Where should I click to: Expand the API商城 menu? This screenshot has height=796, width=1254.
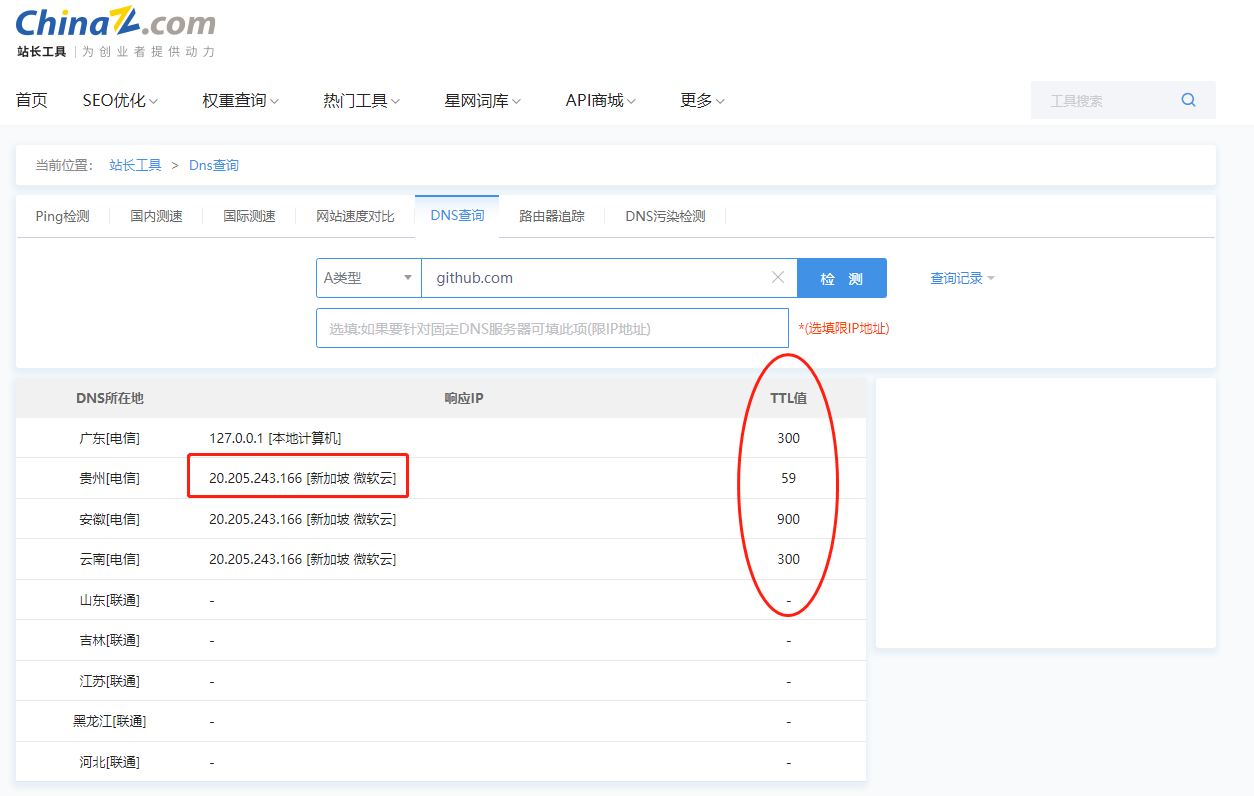tap(601, 100)
